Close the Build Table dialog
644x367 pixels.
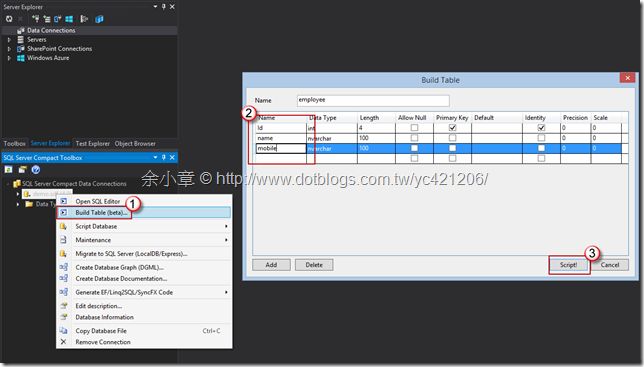627,77
